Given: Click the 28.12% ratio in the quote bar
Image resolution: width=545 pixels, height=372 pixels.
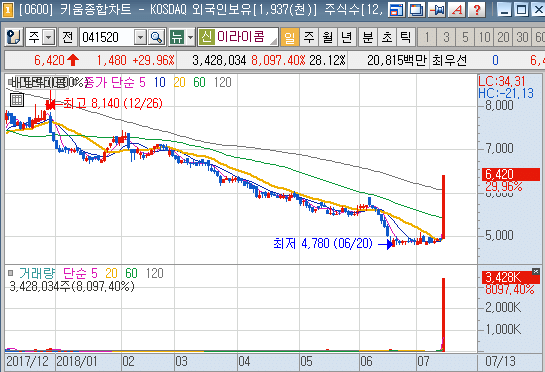Looking at the screenshot, I should click(327, 60).
